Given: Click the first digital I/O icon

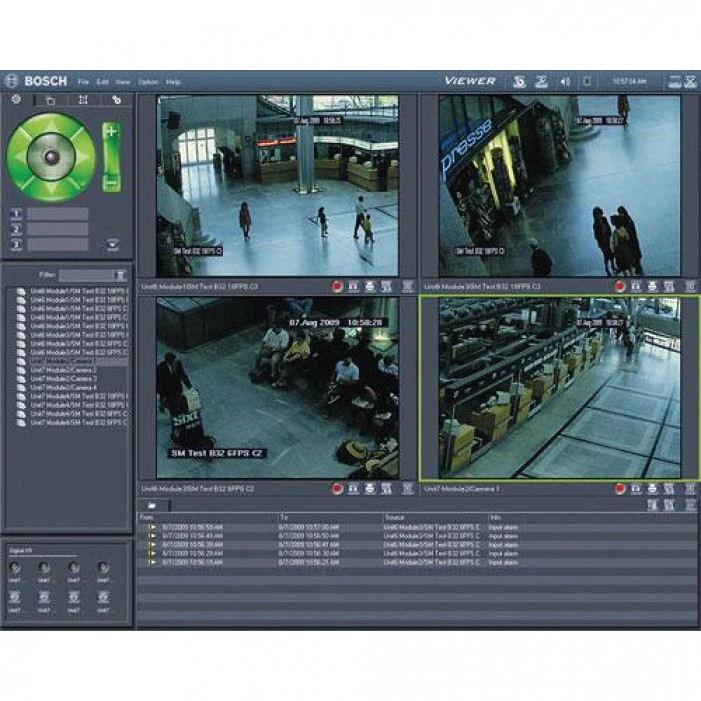Looking at the screenshot, I should (16, 568).
